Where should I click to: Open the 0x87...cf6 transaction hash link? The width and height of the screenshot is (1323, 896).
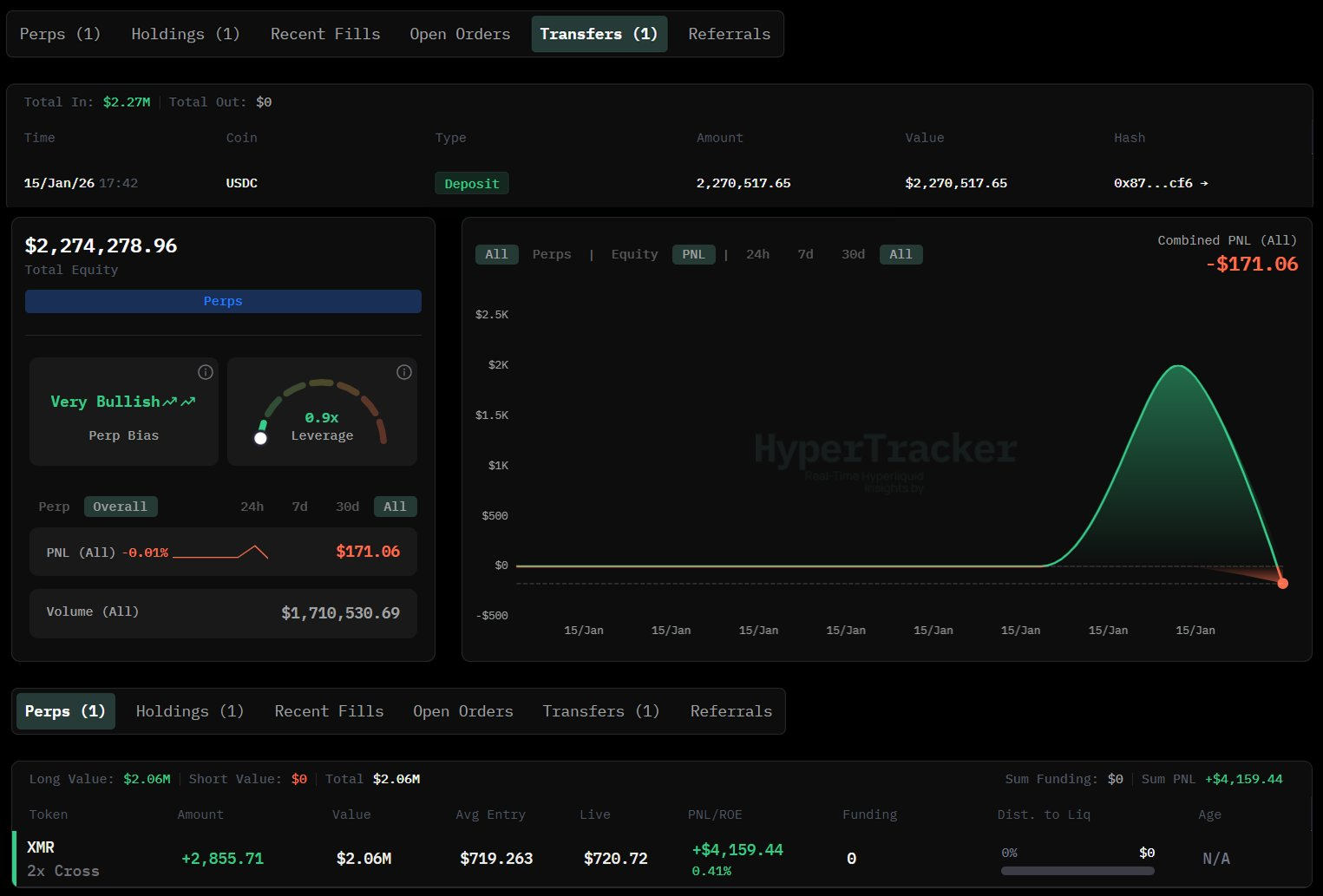[x=1153, y=183]
